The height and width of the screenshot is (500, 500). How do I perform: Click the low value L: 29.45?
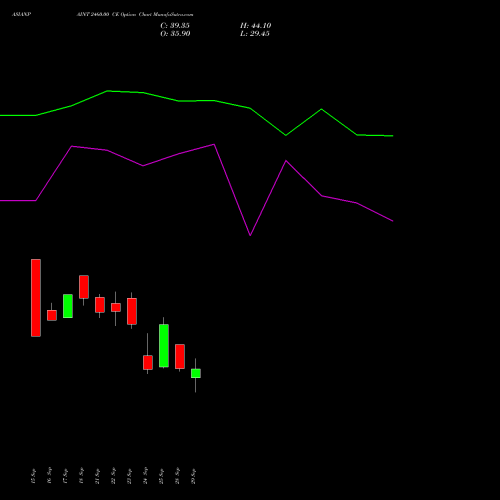[x=255, y=34]
